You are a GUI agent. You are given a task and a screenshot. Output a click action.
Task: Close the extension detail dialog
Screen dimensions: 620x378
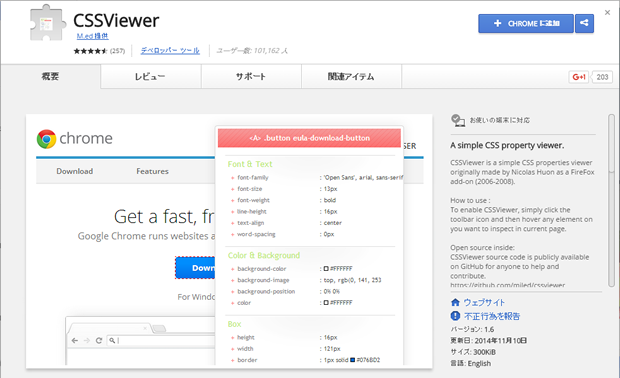click(x=607, y=13)
